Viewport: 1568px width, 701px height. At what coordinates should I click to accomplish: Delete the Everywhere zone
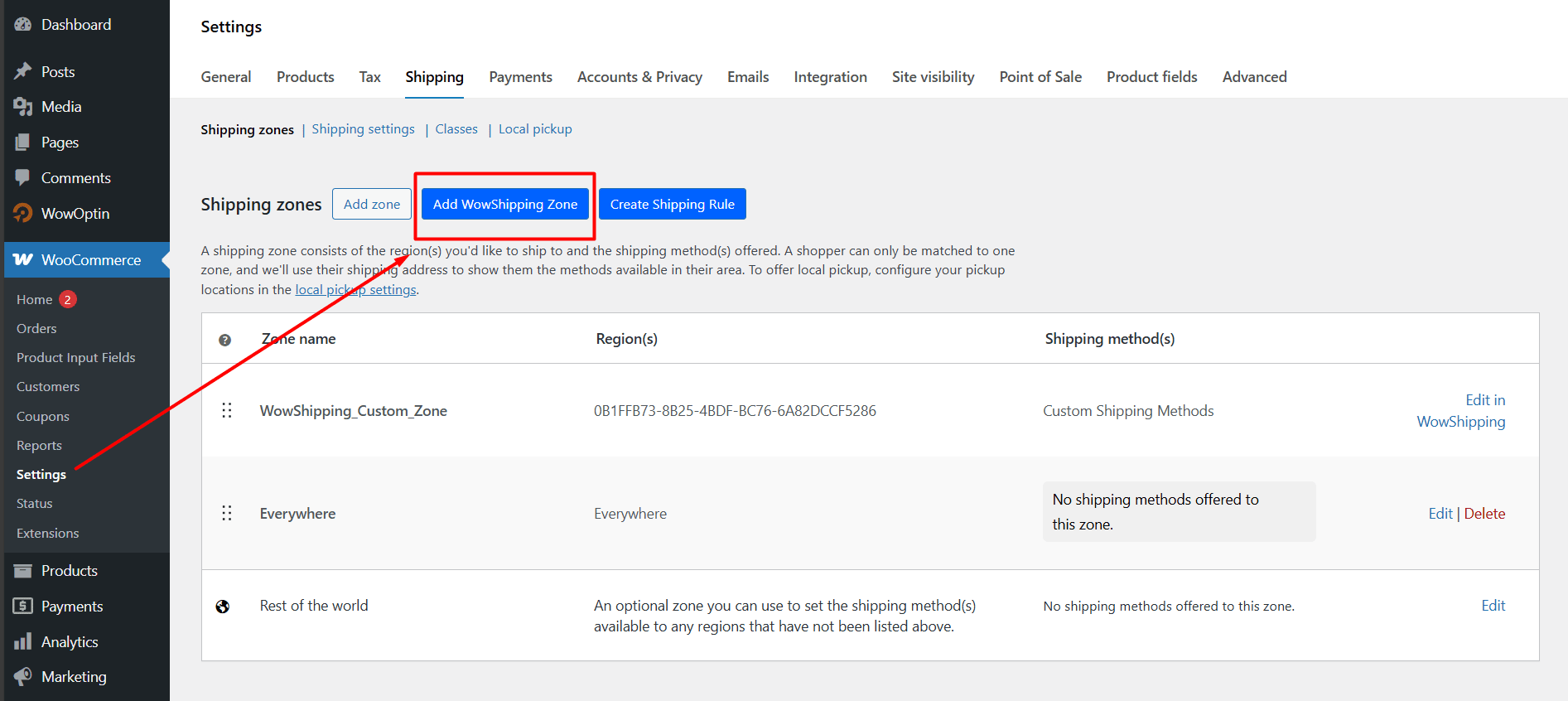pyautogui.click(x=1485, y=514)
